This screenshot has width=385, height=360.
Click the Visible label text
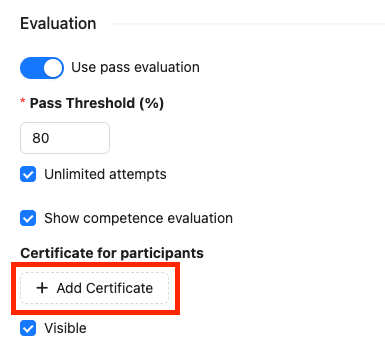(x=65, y=328)
